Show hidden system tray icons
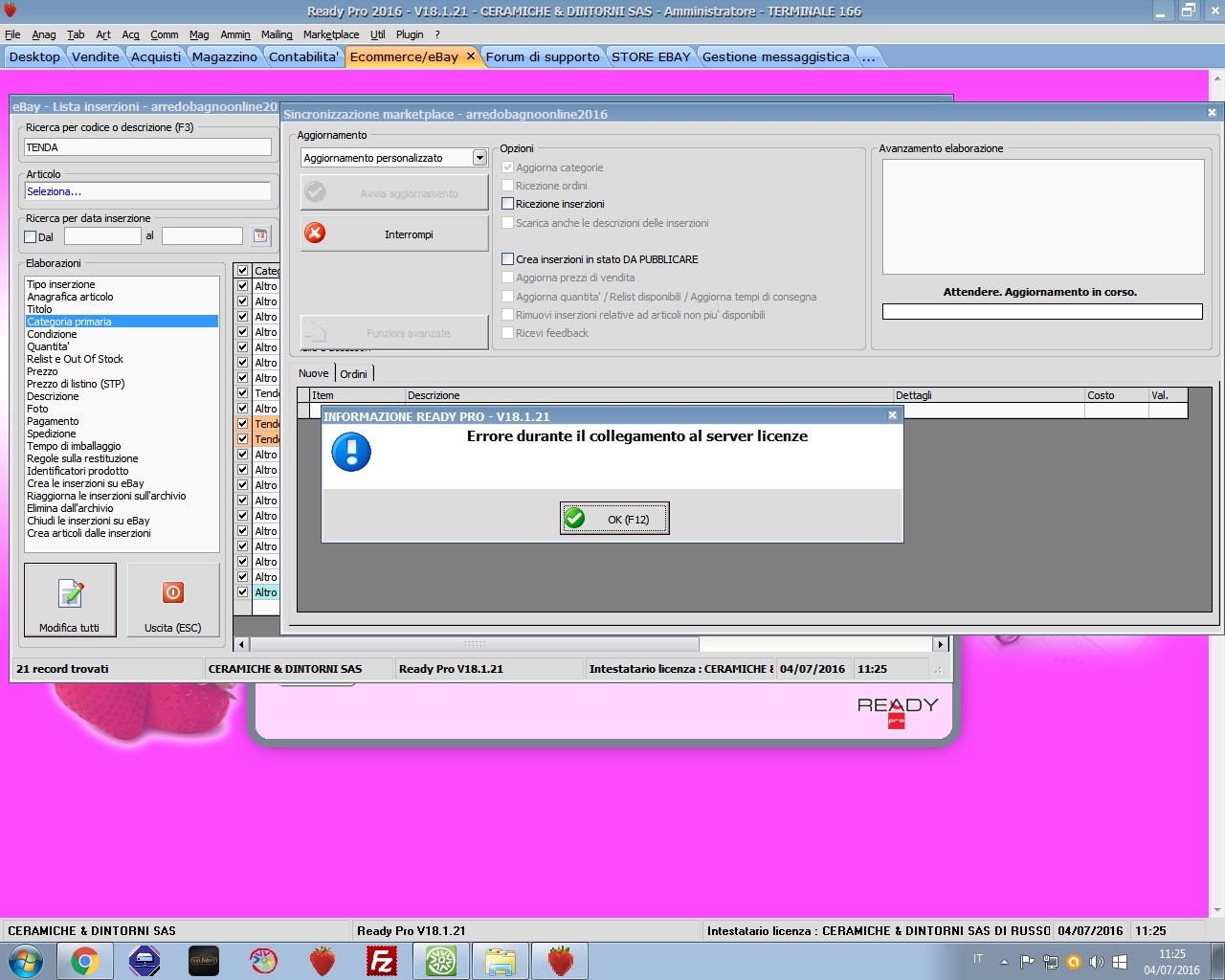 click(1004, 962)
